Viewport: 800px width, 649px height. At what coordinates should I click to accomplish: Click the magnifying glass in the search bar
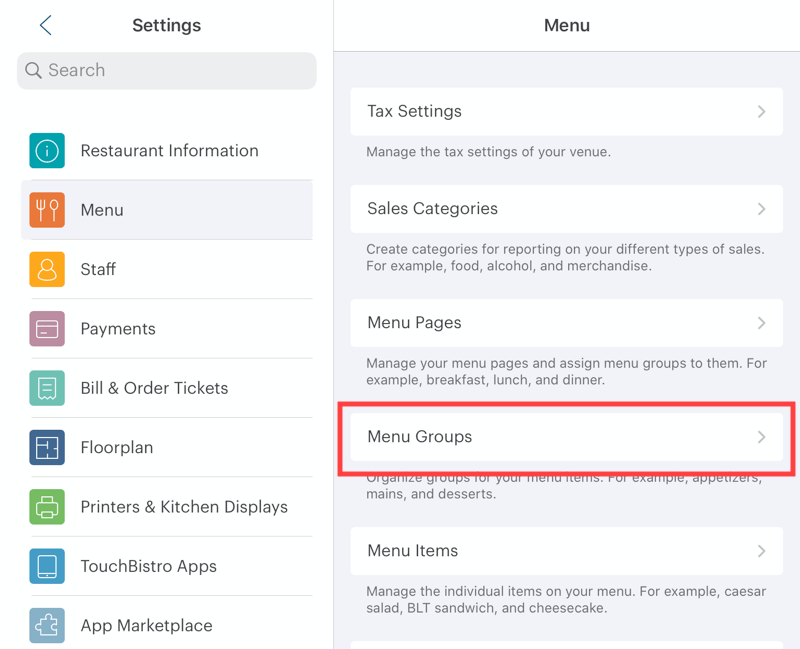coord(34,71)
